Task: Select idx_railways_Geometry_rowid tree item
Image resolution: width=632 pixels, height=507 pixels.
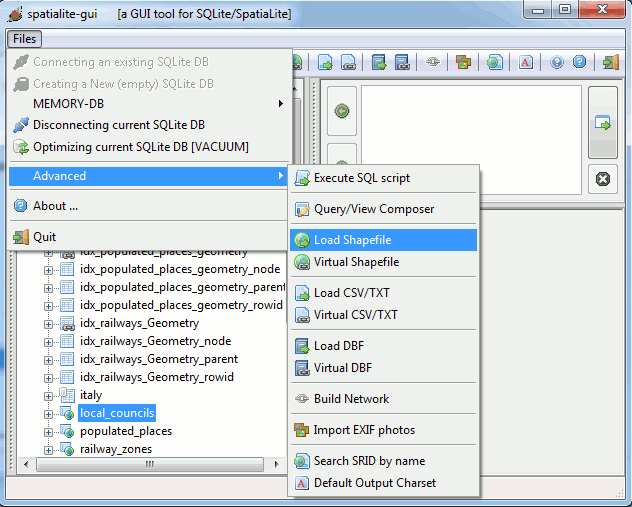Action: pos(157,377)
